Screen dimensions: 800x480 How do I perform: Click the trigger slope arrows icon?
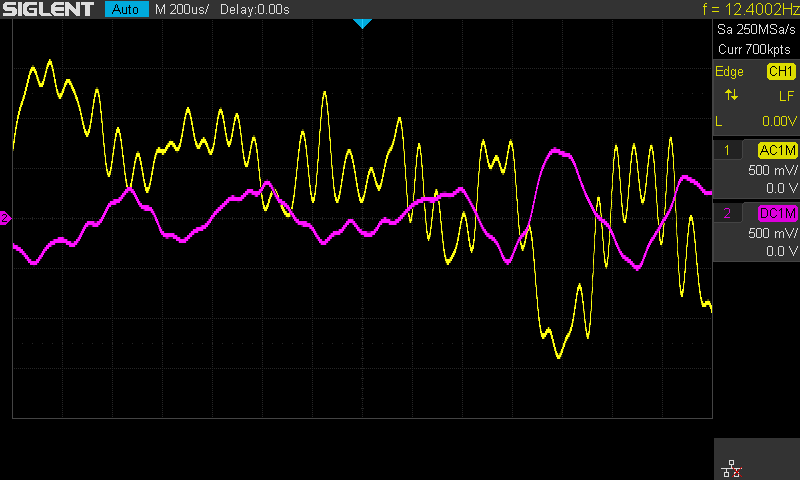coord(732,95)
